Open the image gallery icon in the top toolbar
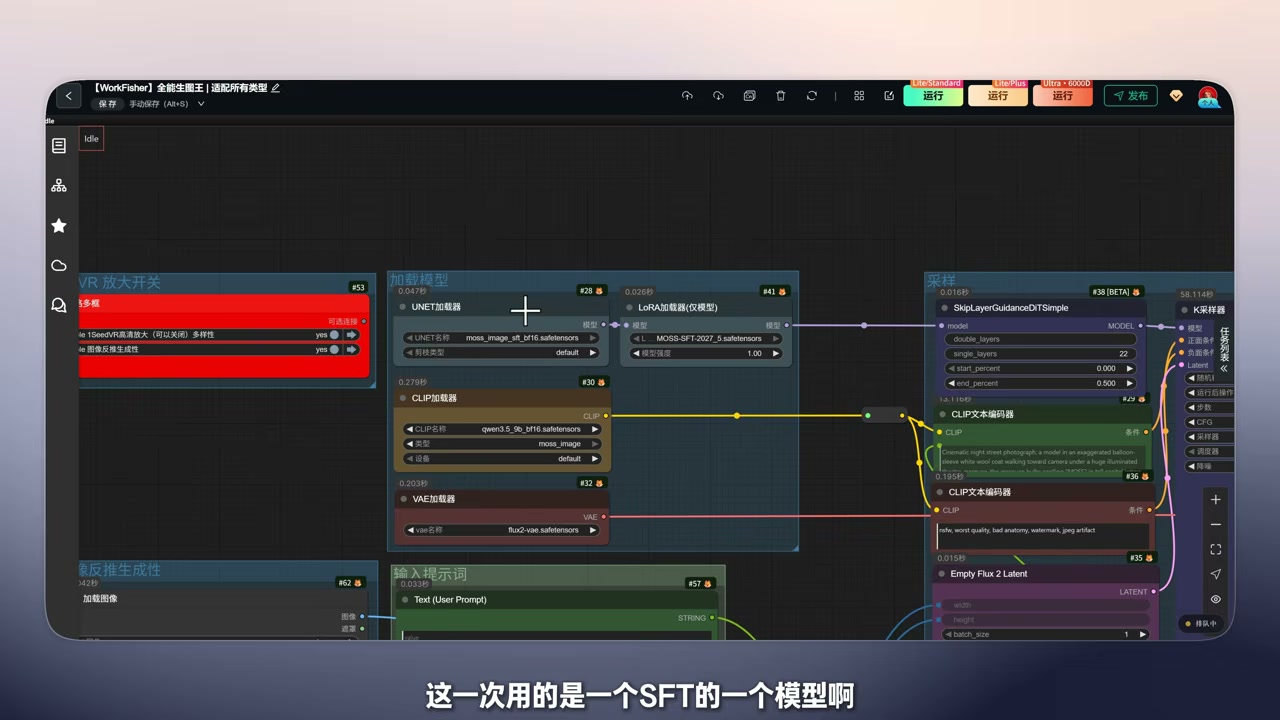The image size is (1280, 720). pos(749,96)
